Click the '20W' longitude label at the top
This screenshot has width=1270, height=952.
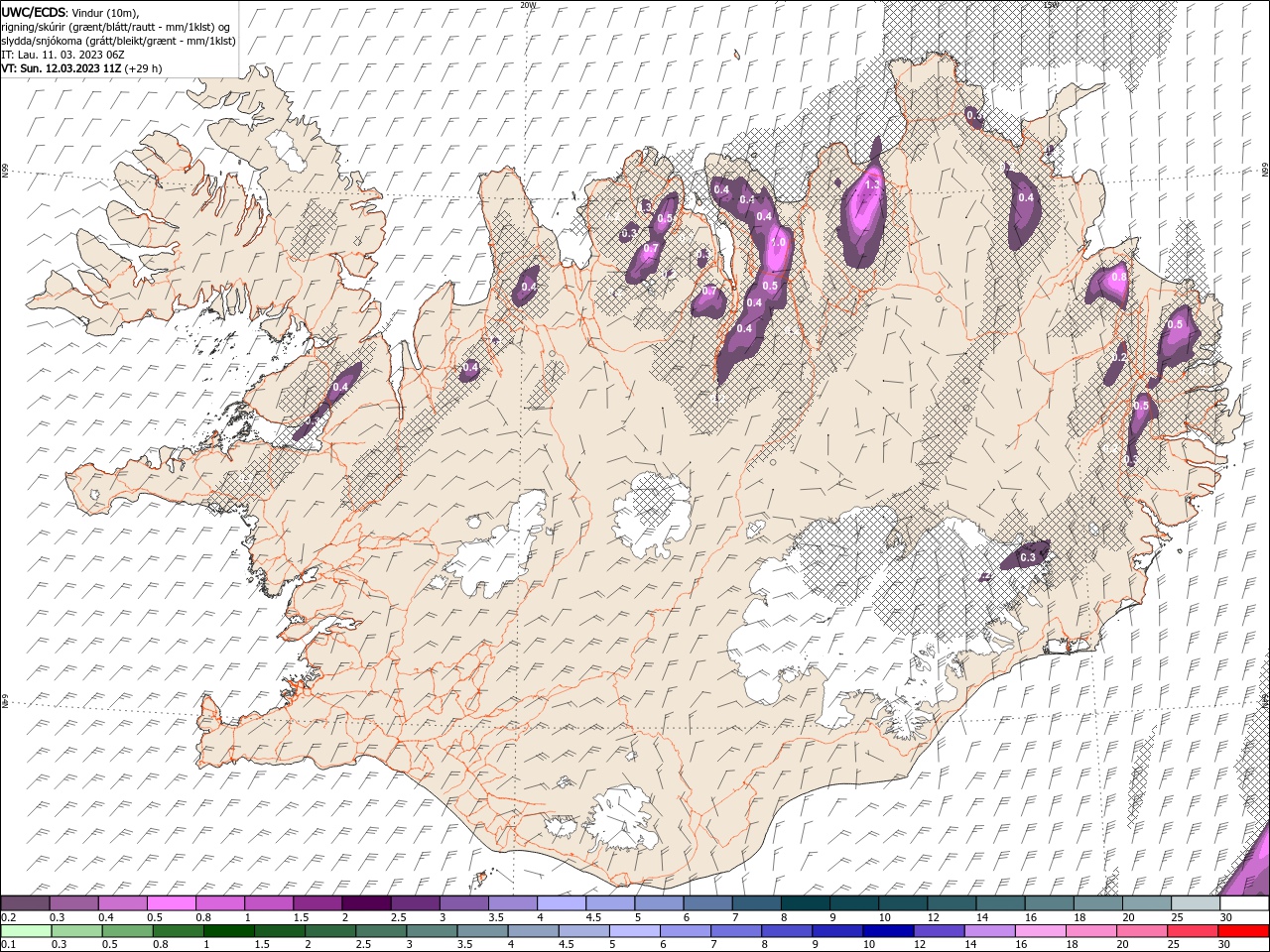click(528, 5)
